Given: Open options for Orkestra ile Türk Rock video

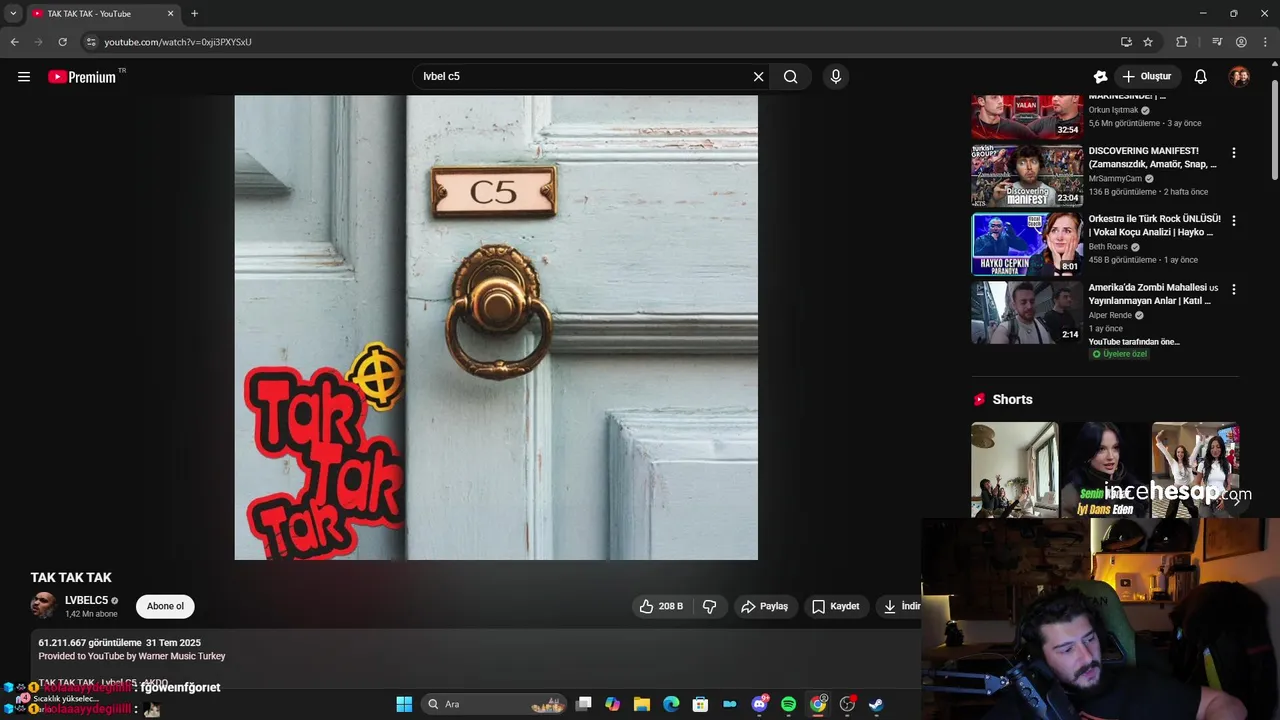Looking at the screenshot, I should click(x=1233, y=220).
